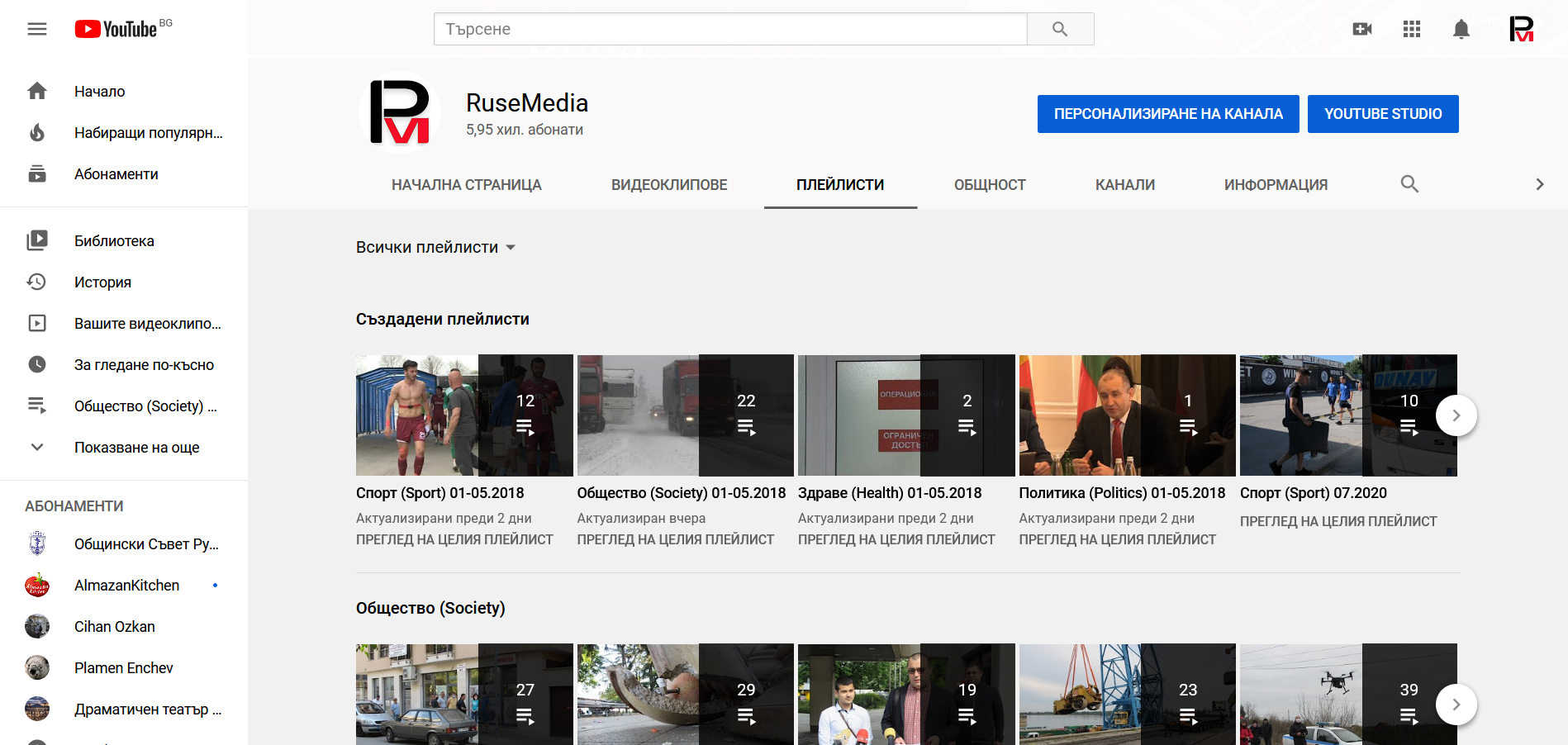This screenshot has height=745, width=1568.
Task: Open Политика (Politics) thumbnail with 1 video
Action: click(x=1127, y=415)
